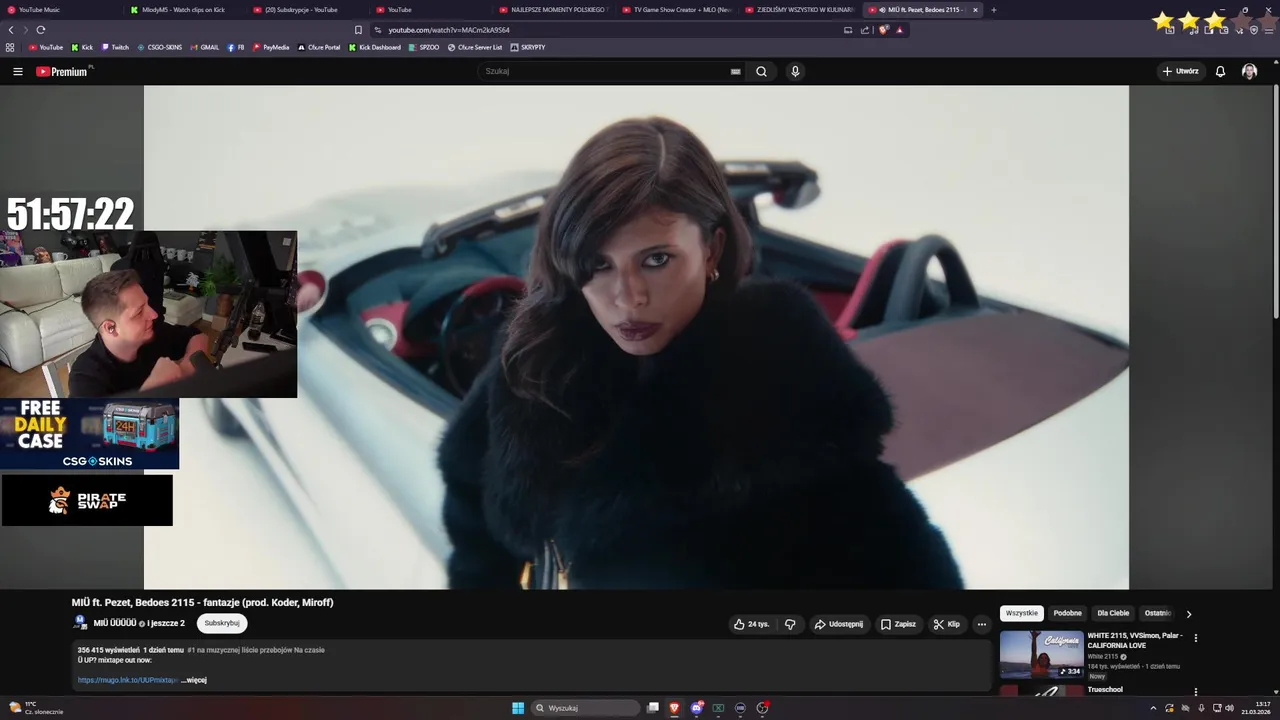Click the share page icon in address bar
Screen dimensions: 1280x720
865,30
